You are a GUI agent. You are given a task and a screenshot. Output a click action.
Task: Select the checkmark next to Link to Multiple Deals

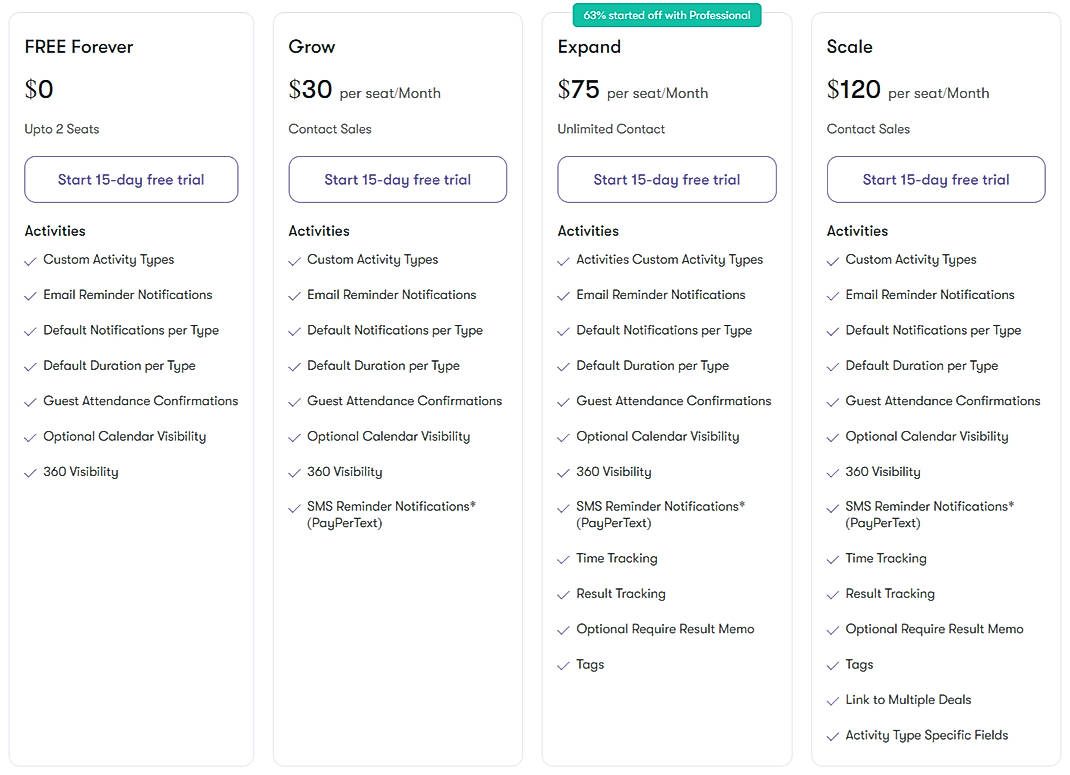pos(833,700)
